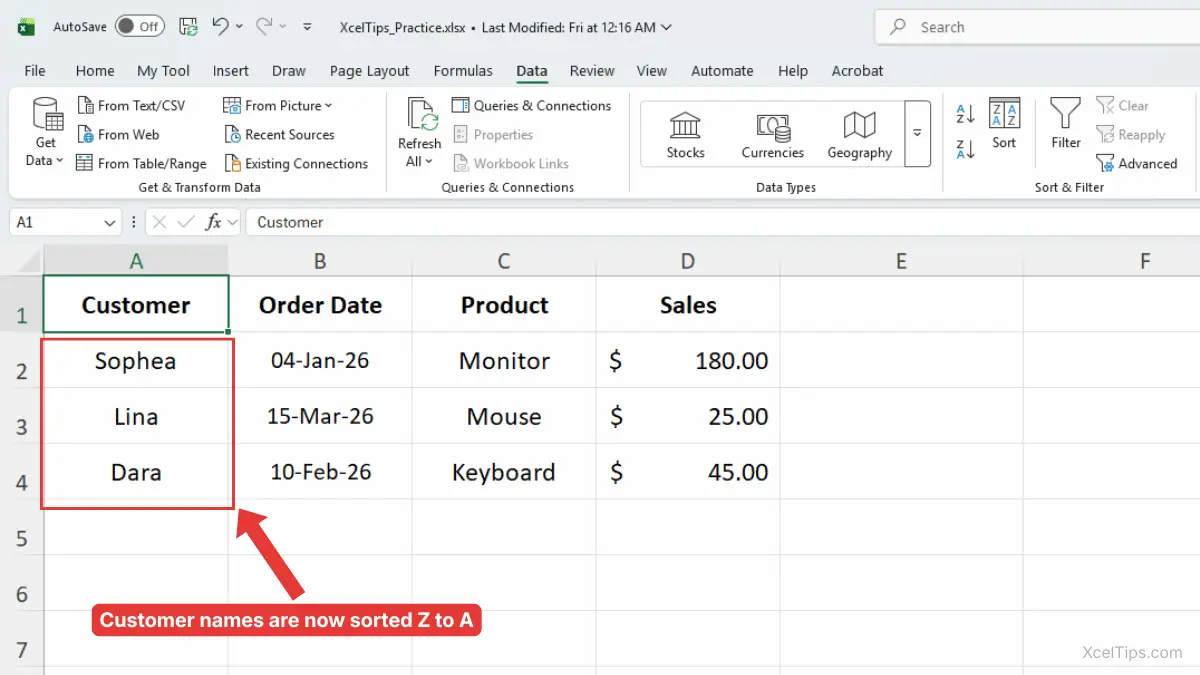Screen dimensions: 1200x675
Task: Switch to the Page Layout tab
Action: [x=369, y=71]
